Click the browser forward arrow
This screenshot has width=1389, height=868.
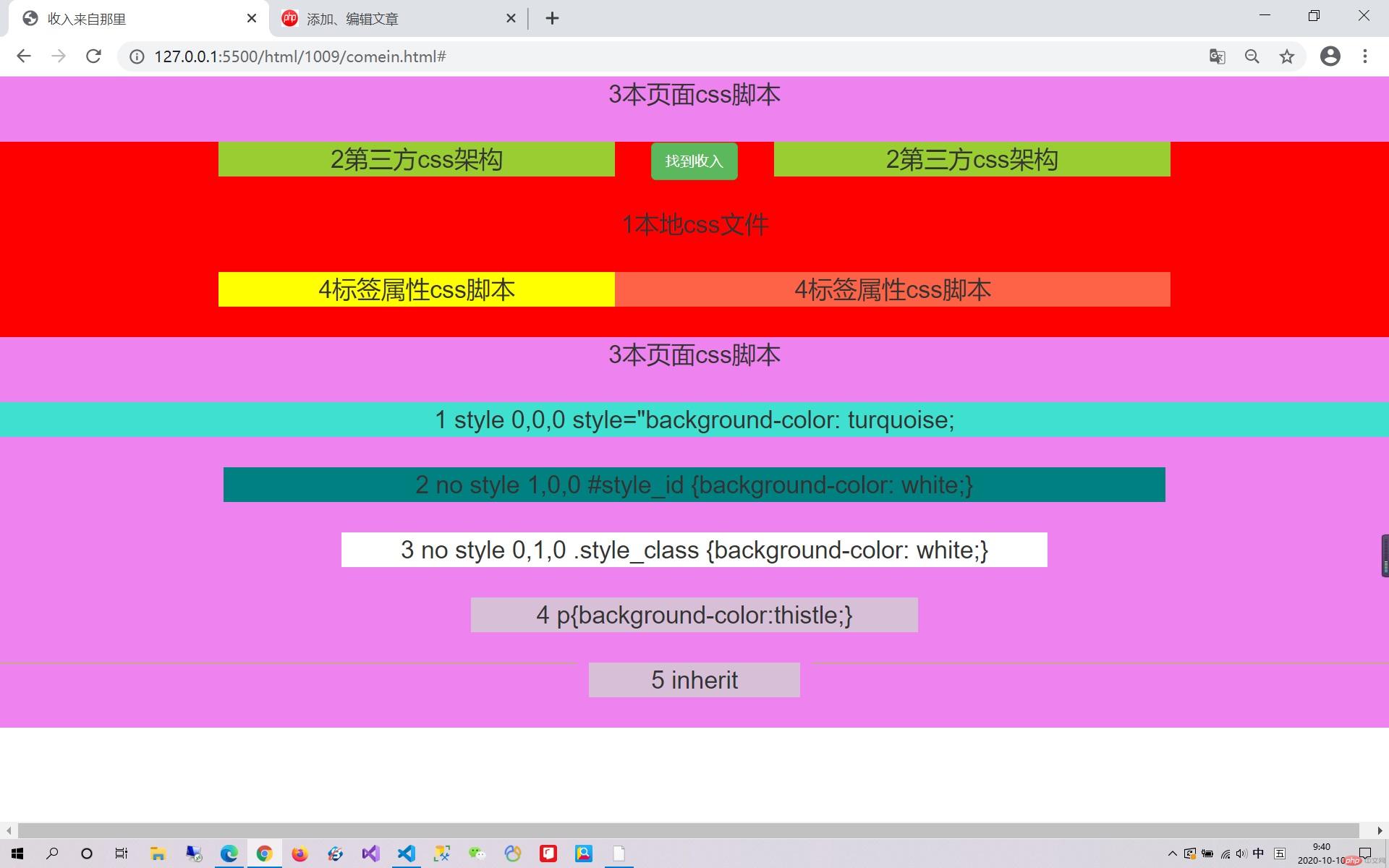59,56
